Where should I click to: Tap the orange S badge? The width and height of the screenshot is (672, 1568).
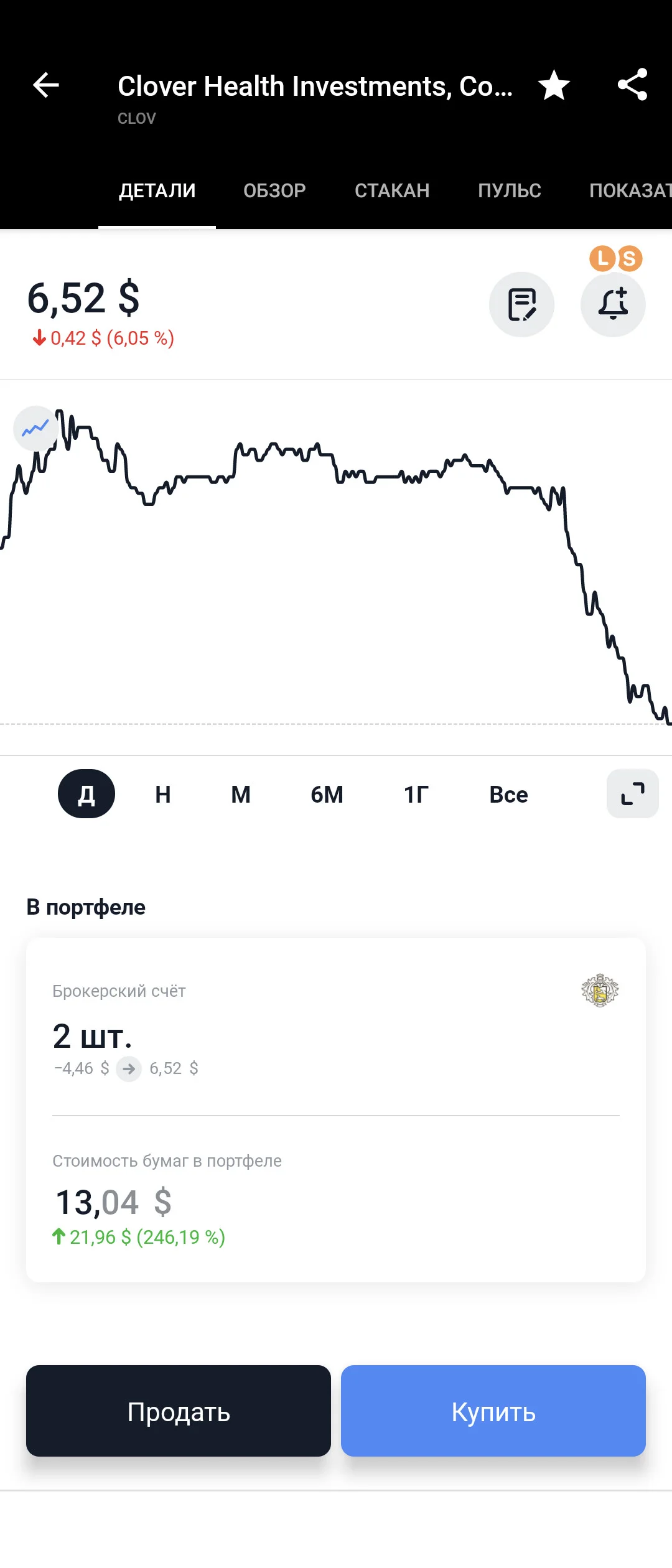629,258
